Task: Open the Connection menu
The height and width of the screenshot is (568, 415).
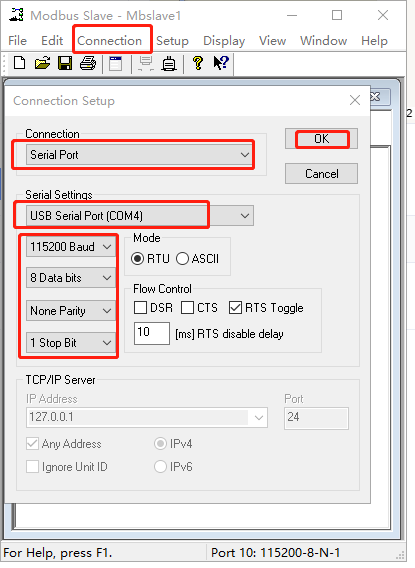Action: tap(109, 41)
